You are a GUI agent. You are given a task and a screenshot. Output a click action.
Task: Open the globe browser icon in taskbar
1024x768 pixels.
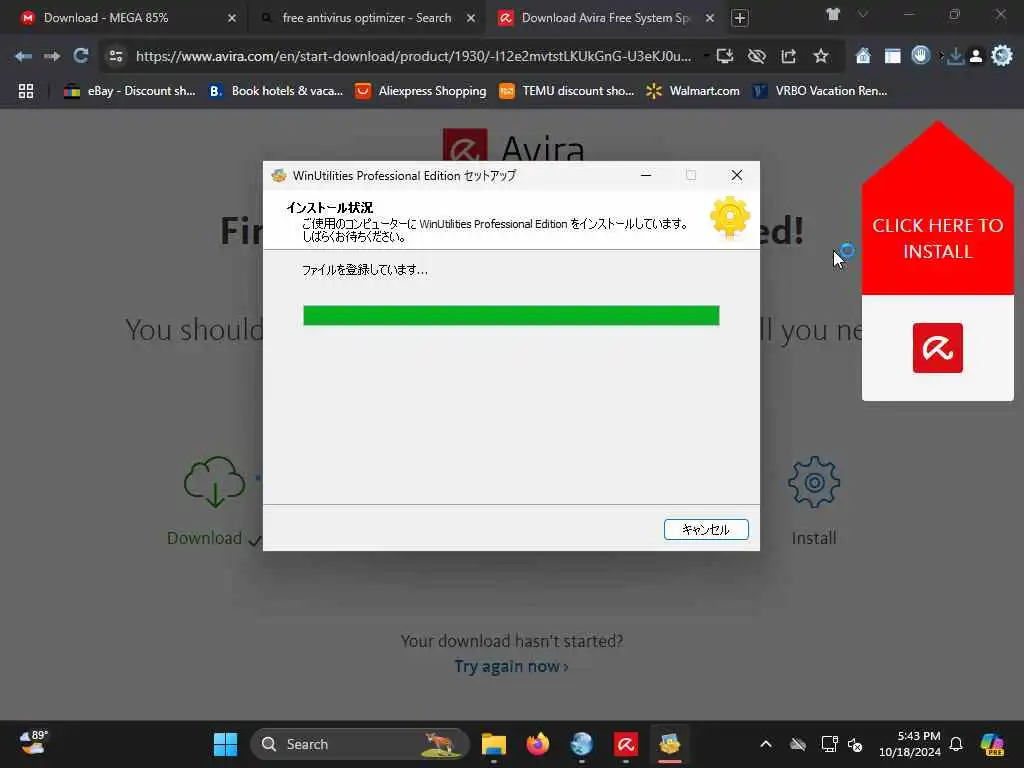[581, 744]
